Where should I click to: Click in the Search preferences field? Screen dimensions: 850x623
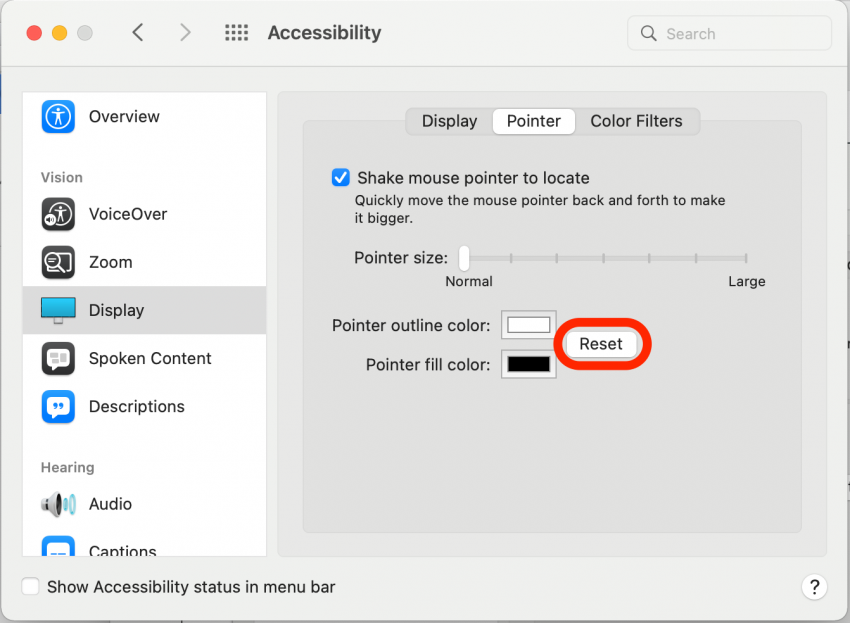tap(729, 34)
